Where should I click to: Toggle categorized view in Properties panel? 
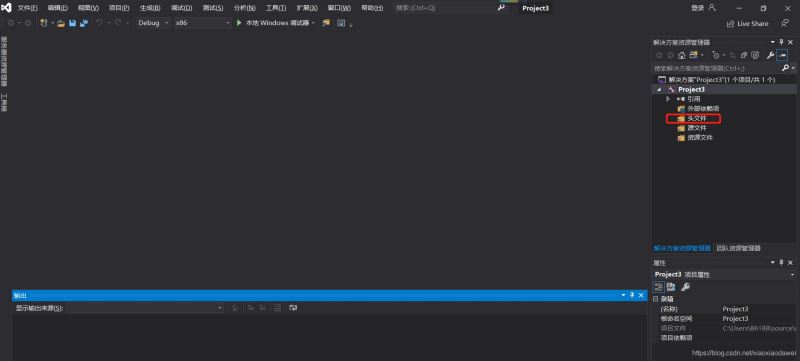[x=659, y=287]
